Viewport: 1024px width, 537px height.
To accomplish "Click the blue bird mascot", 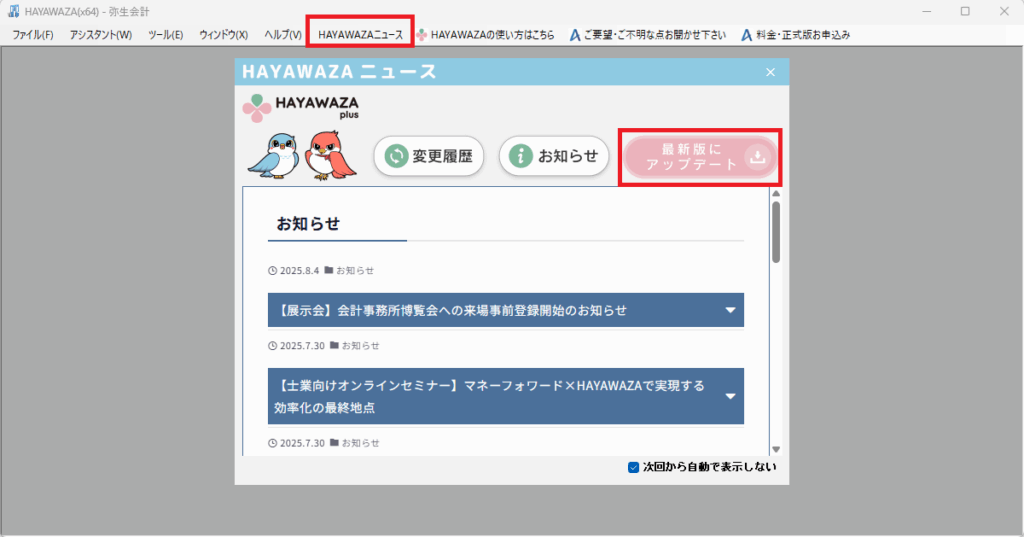I will coord(276,156).
